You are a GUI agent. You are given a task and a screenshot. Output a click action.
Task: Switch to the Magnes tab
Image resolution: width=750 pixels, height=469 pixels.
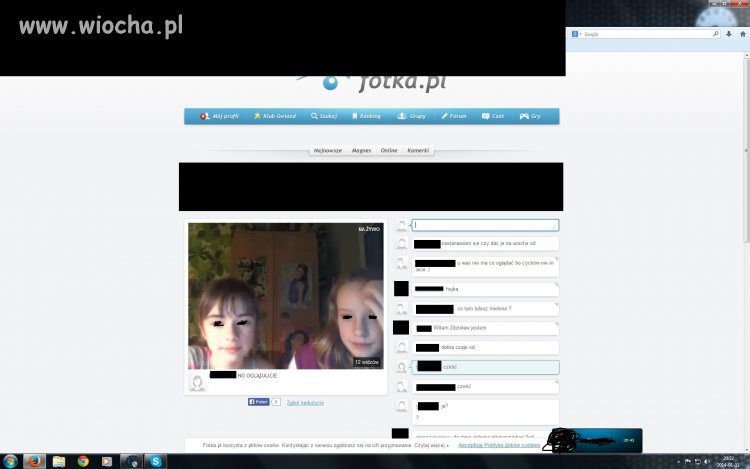click(361, 151)
